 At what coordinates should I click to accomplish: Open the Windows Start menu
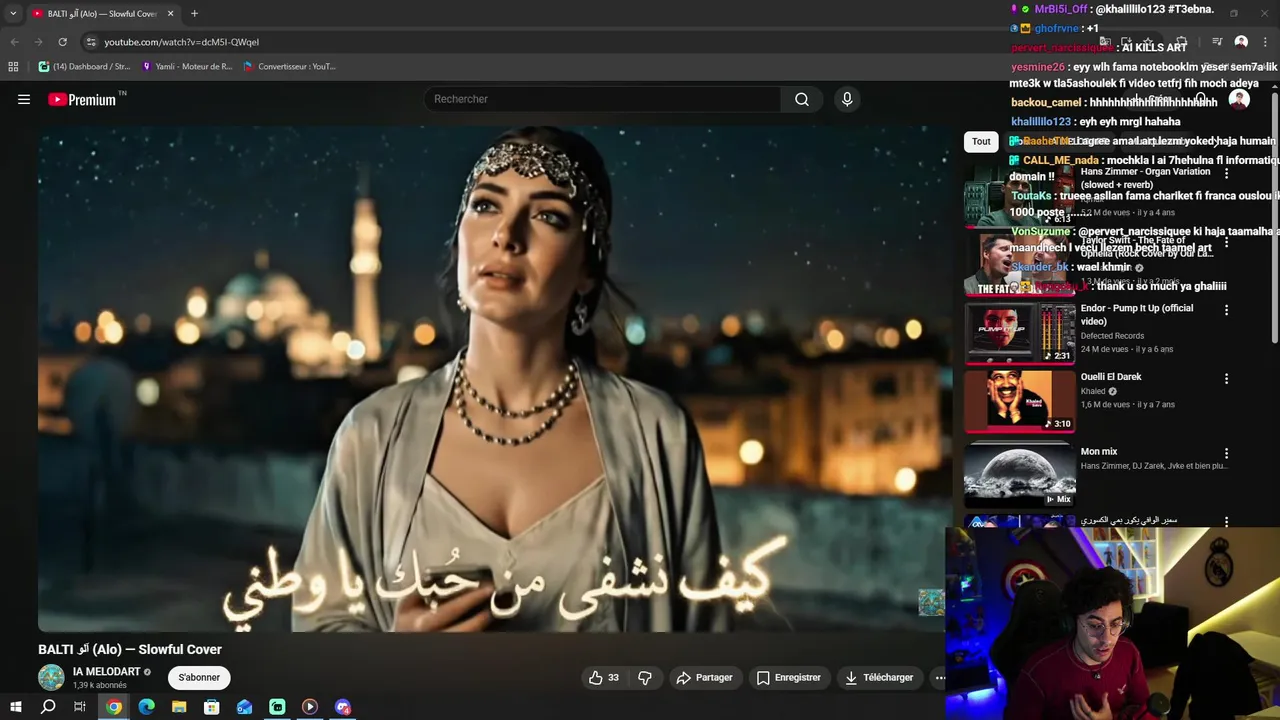[x=15, y=707]
